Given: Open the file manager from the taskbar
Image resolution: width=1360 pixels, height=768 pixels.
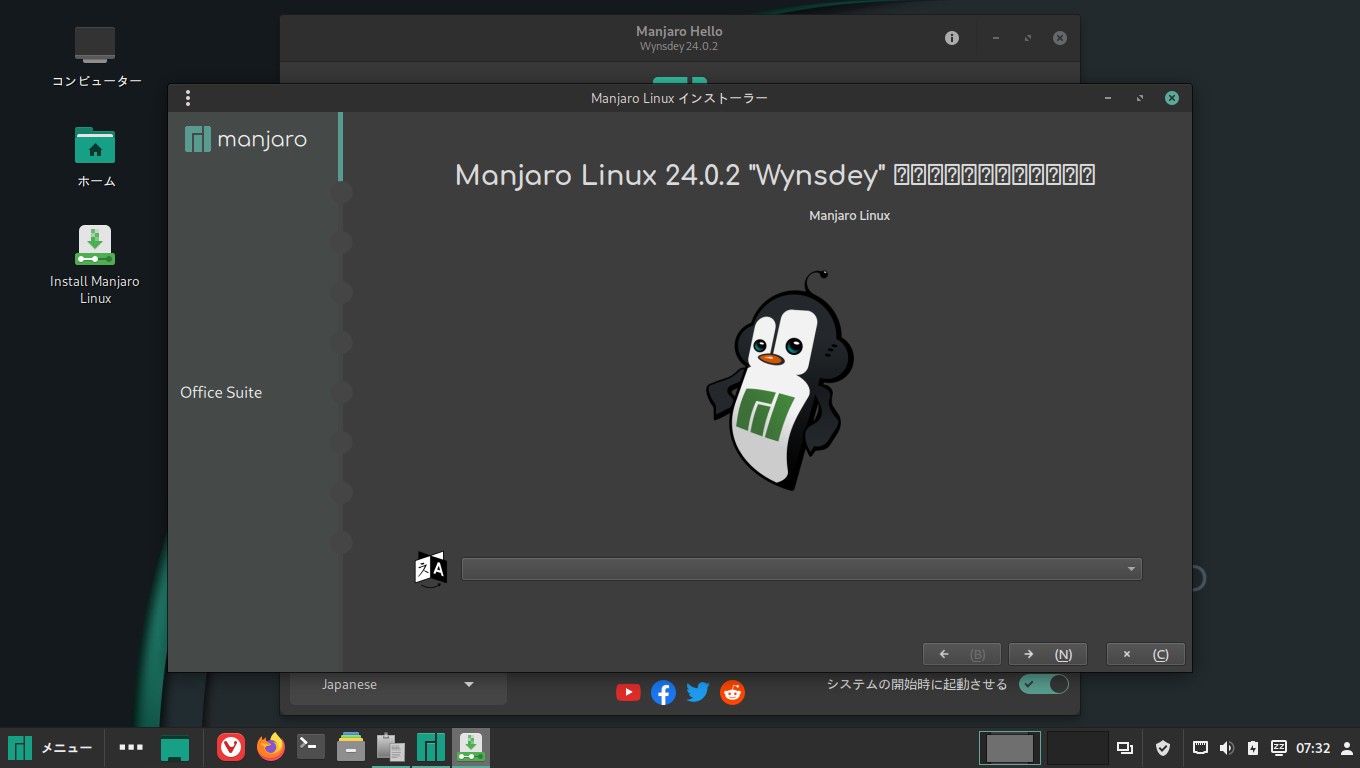Looking at the screenshot, I should [351, 747].
